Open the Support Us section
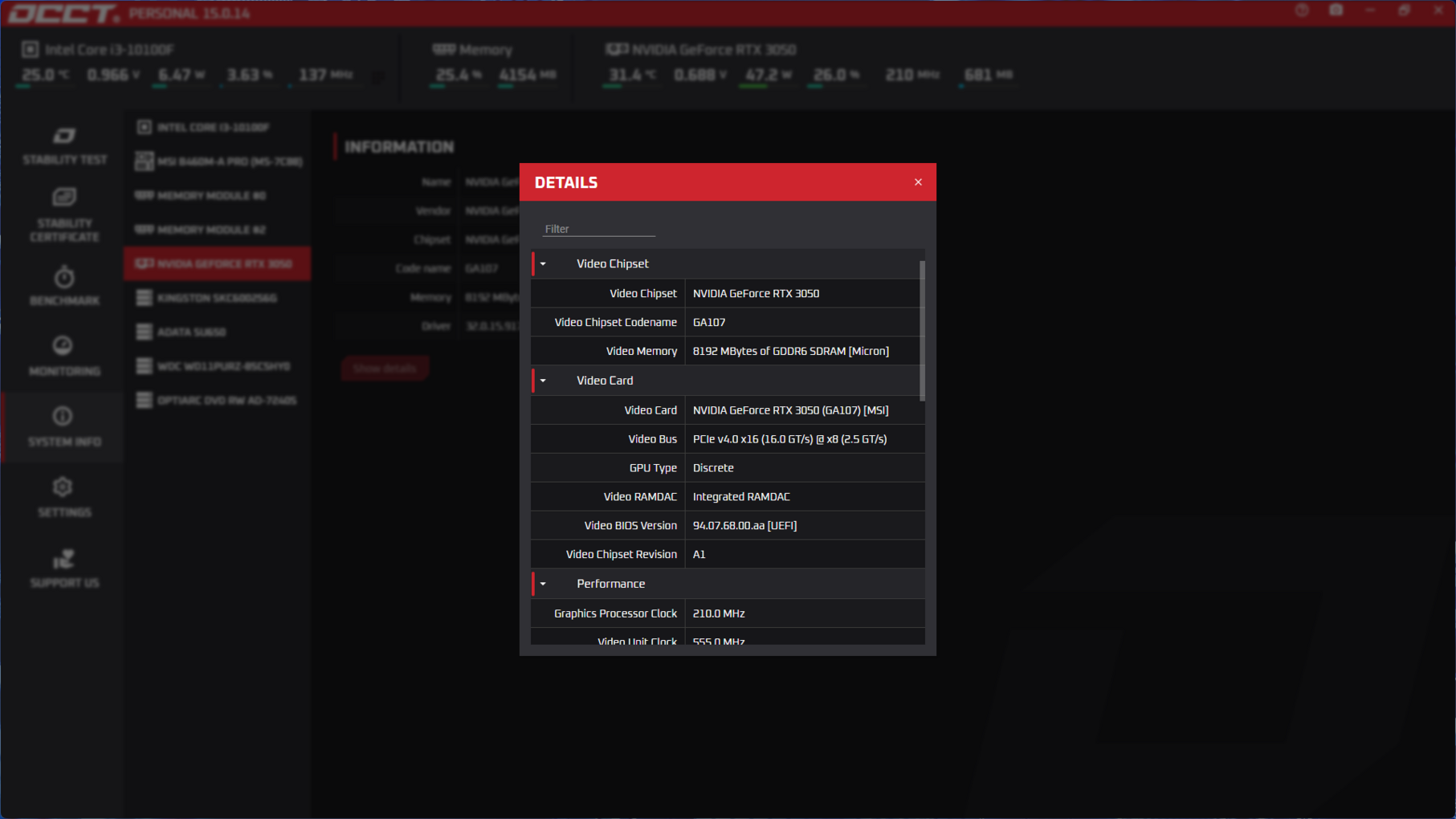Viewport: 1456px width, 819px height. [x=64, y=568]
